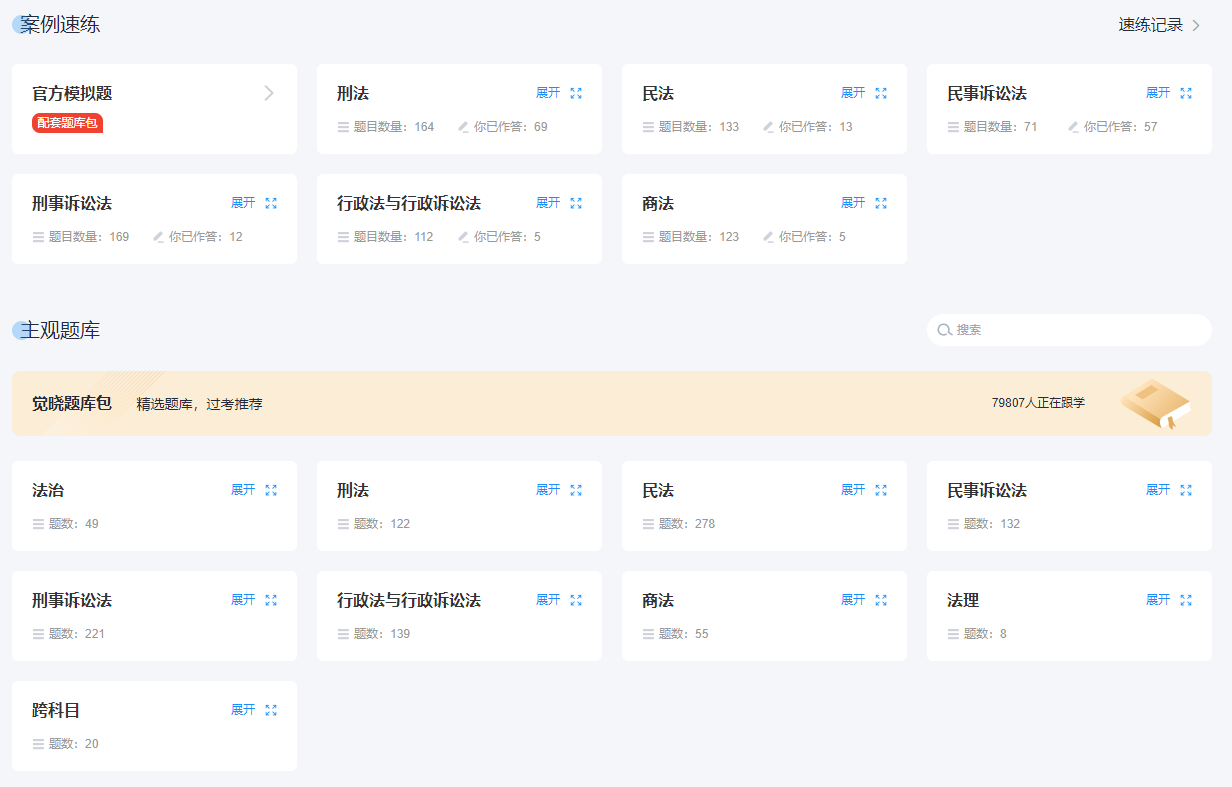Click the 配套题库包 red badge

(x=67, y=123)
